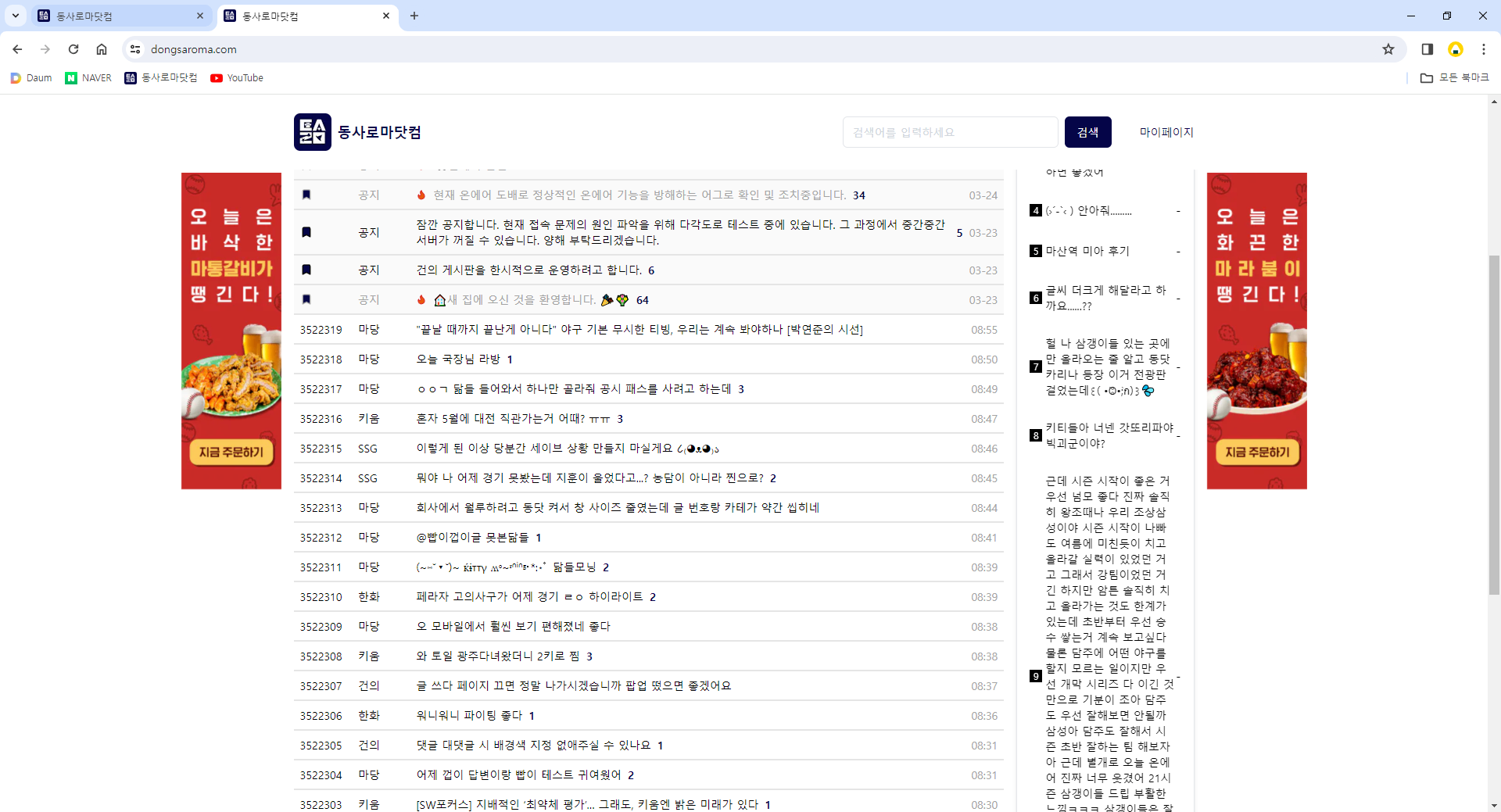Expand the tab search dropdown arrow
Screen dimensions: 1501x812
coord(15,16)
